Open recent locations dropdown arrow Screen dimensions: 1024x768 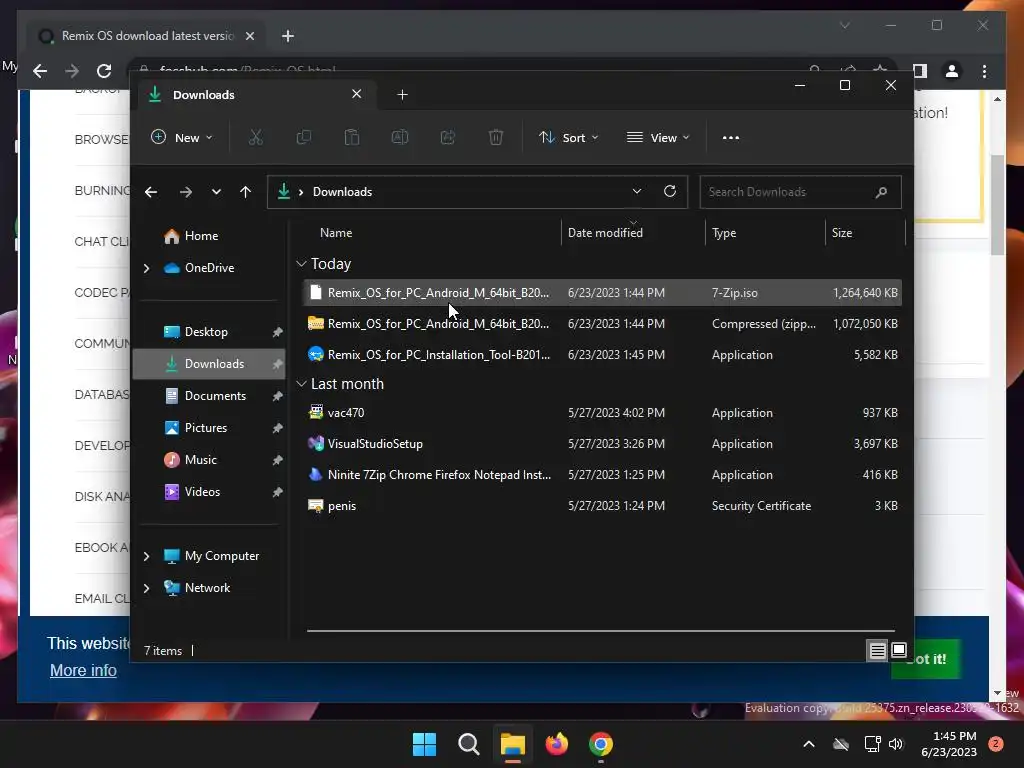[216, 192]
